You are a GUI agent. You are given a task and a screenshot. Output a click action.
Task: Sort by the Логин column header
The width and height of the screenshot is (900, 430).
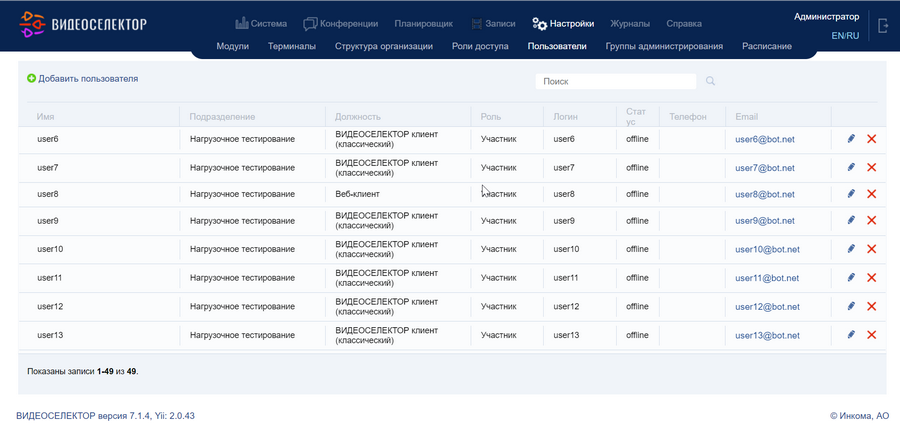tap(565, 117)
